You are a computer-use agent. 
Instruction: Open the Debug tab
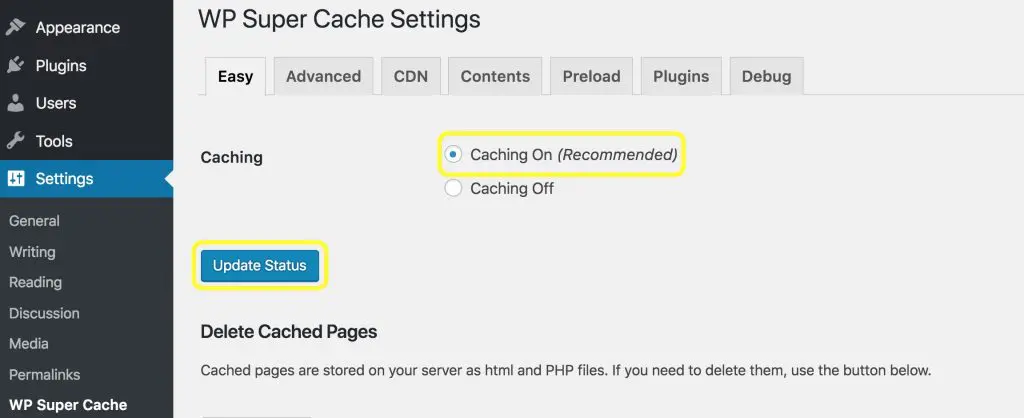click(766, 76)
